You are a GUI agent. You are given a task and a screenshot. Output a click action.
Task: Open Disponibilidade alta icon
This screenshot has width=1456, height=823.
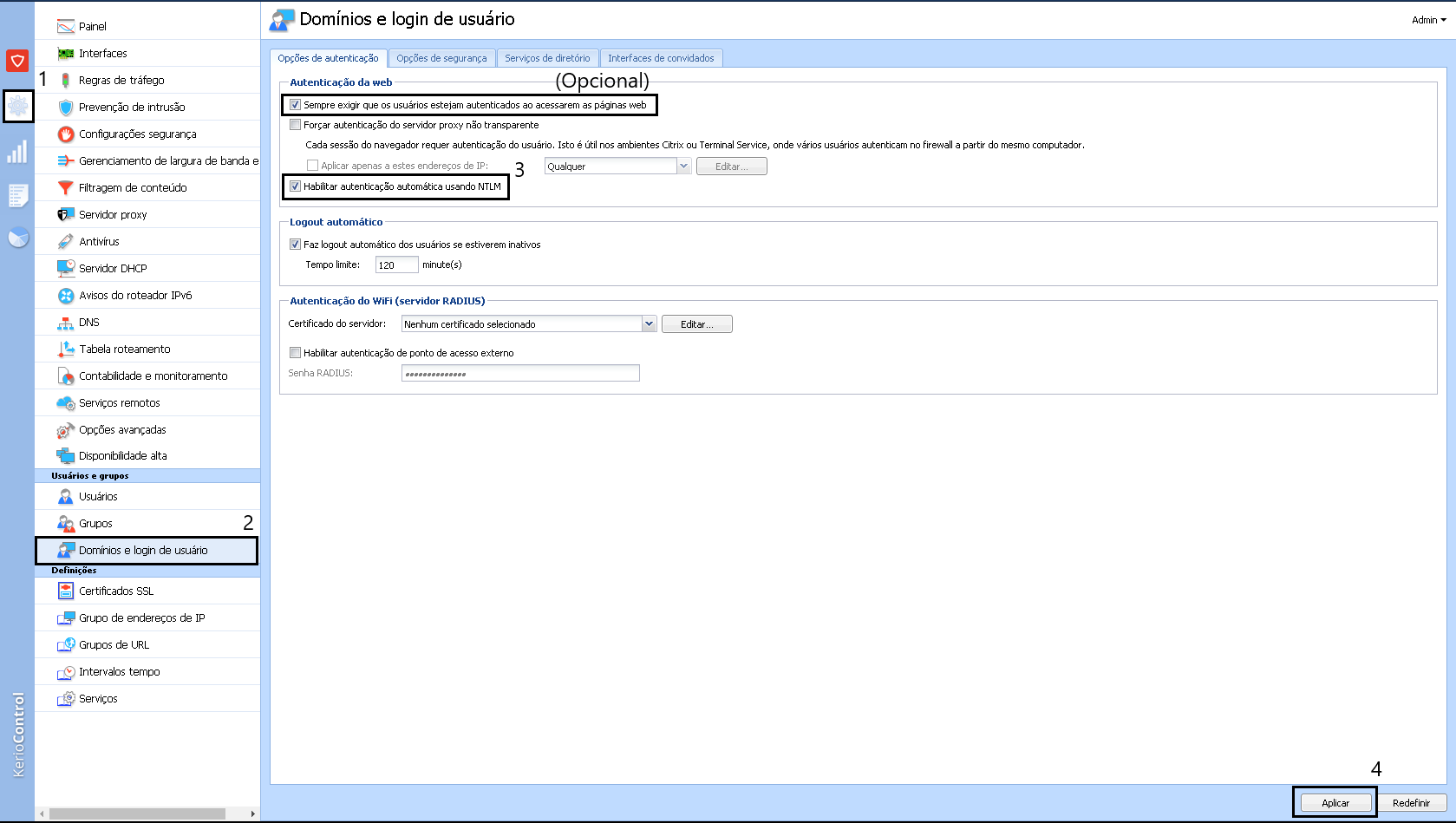pos(65,455)
